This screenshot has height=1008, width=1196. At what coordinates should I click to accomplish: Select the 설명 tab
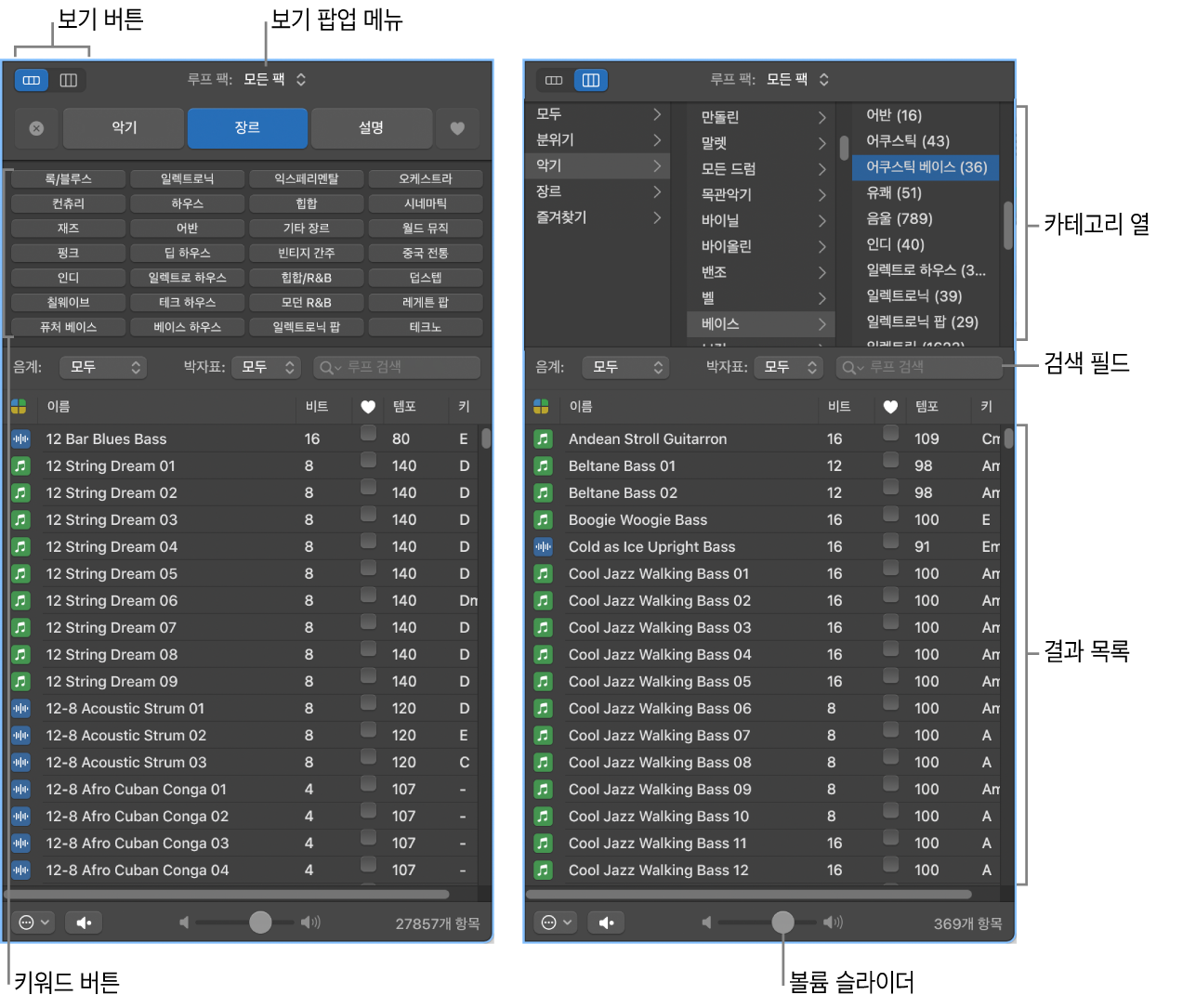coord(372,128)
